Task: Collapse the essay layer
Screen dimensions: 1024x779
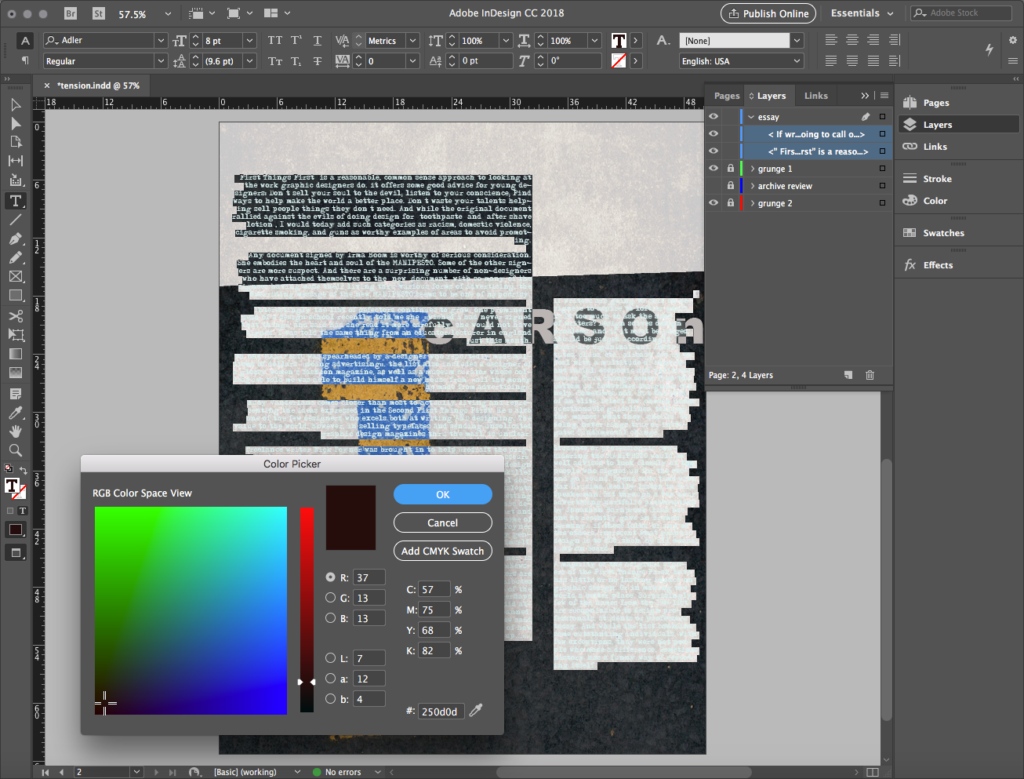Action: pyautogui.click(x=750, y=117)
